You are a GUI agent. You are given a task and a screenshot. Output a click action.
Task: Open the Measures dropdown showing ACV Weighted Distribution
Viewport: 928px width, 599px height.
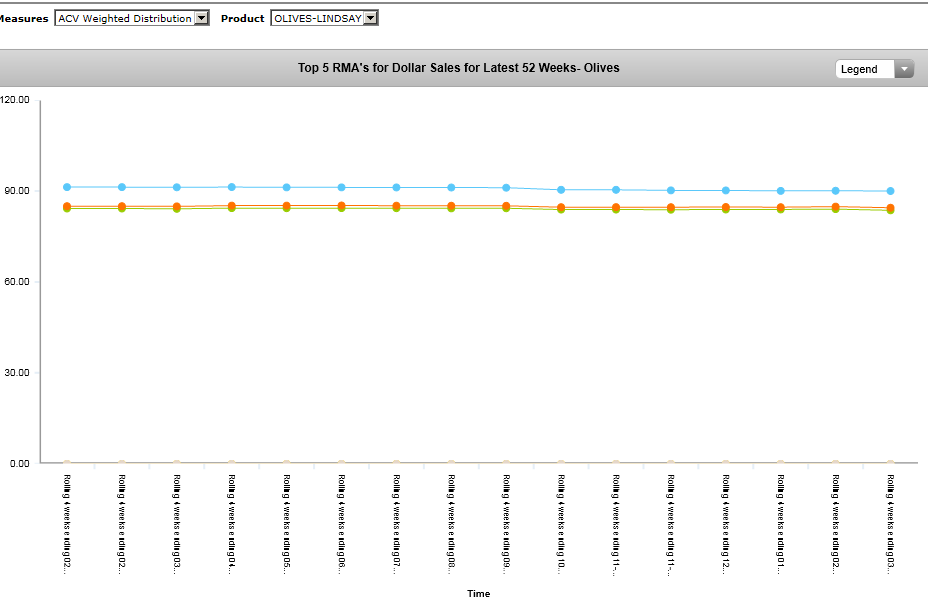(131, 18)
